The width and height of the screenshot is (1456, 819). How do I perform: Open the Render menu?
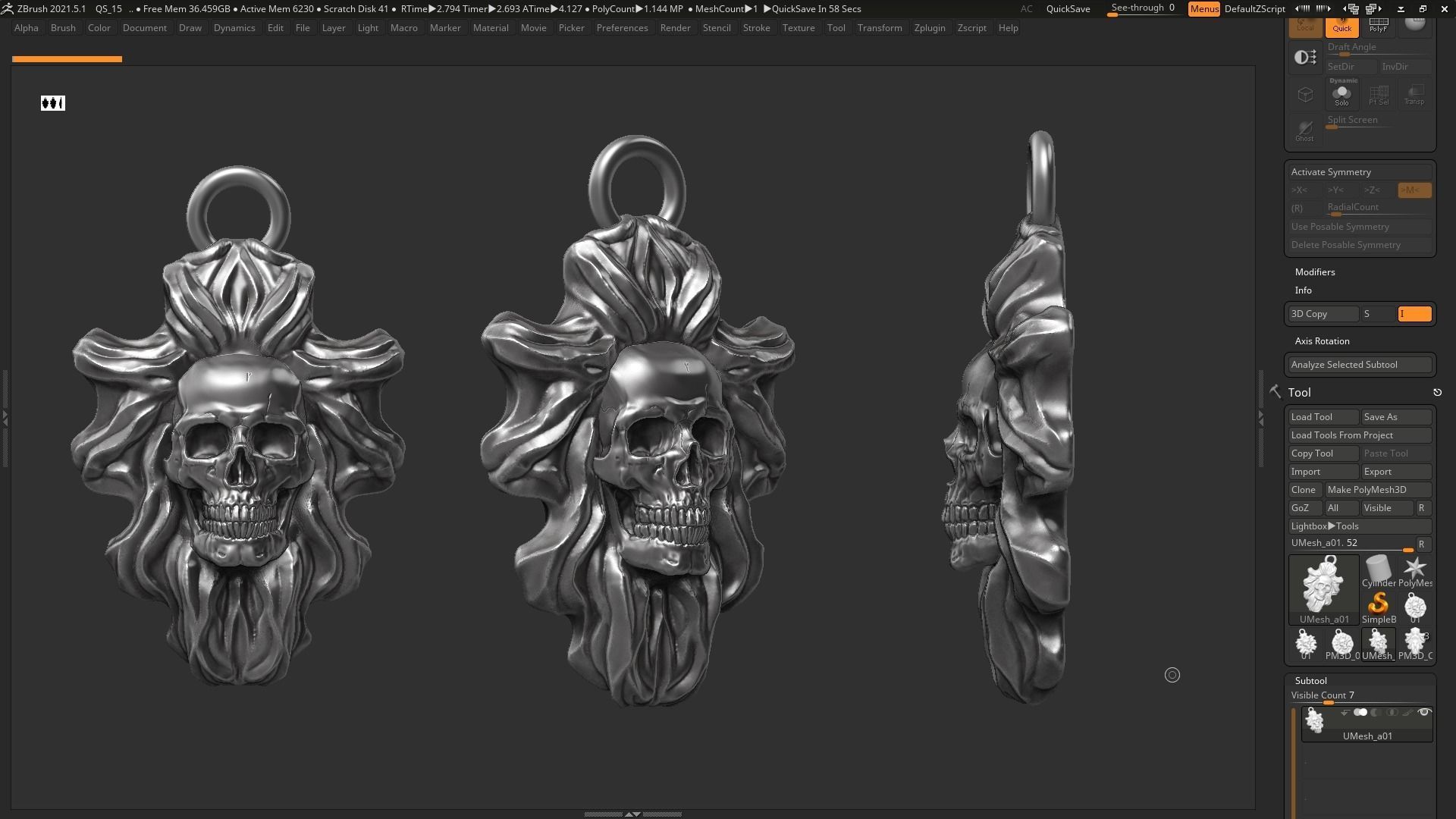coord(675,27)
